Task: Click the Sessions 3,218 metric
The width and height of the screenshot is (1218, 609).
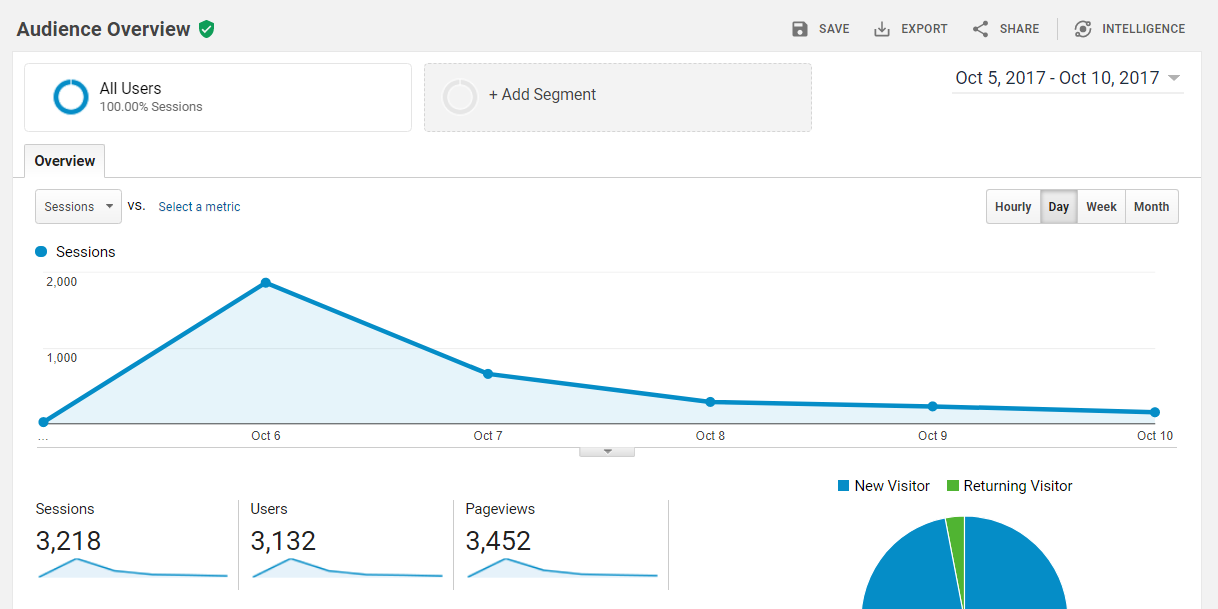Action: [x=68, y=541]
